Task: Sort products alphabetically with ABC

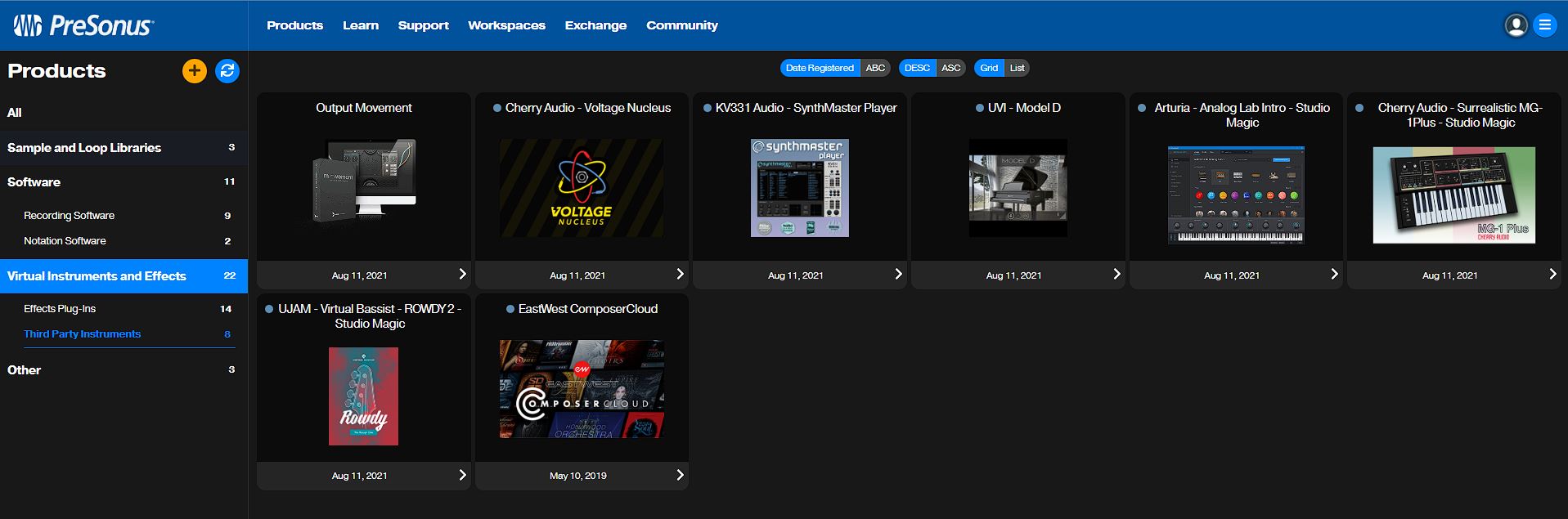Action: pos(875,68)
